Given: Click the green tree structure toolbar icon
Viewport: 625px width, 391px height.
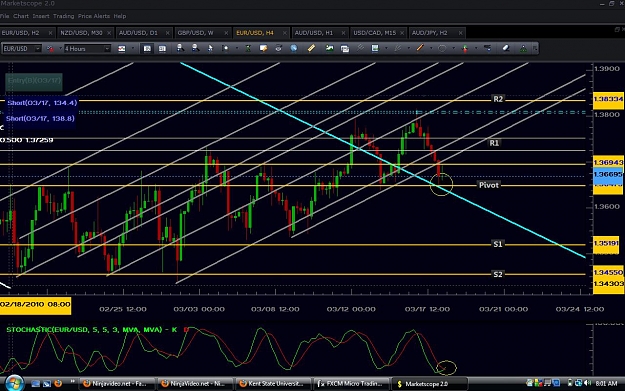Looking at the screenshot, I should pyautogui.click(x=523, y=49).
